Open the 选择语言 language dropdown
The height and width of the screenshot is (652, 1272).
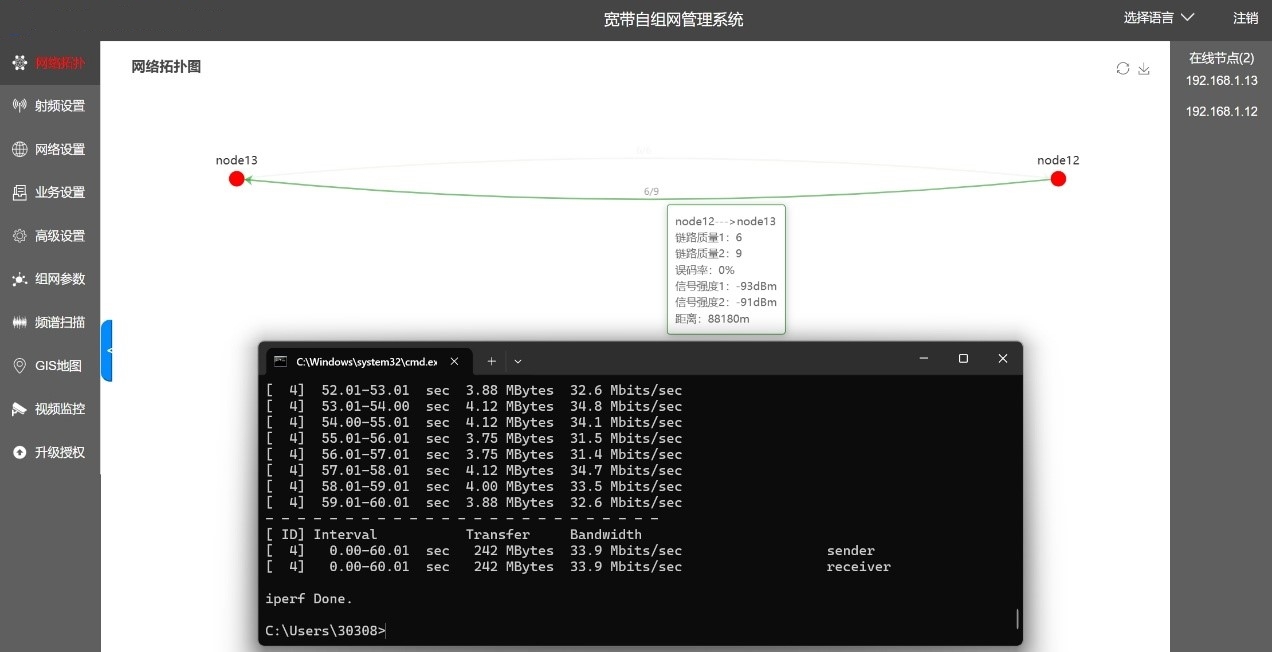click(x=1159, y=17)
